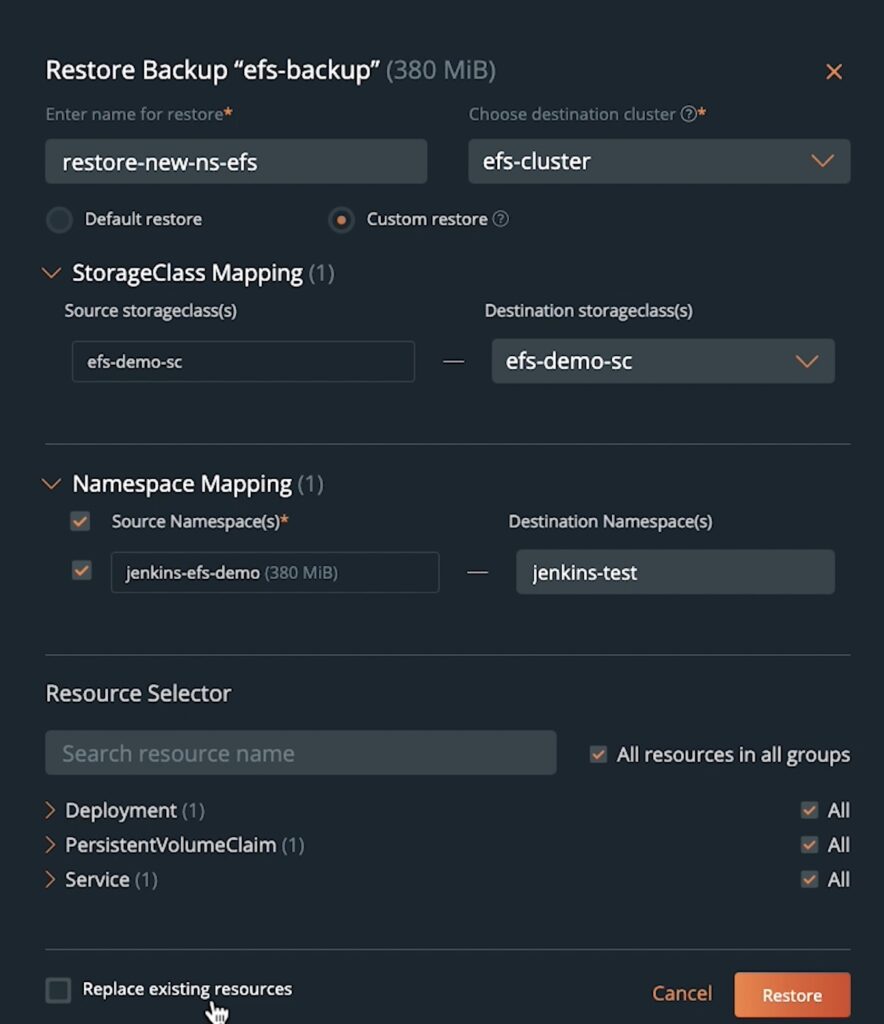The height and width of the screenshot is (1024, 884).
Task: Expand the PersistentVolumeClaim resource group
Action: [x=51, y=845]
